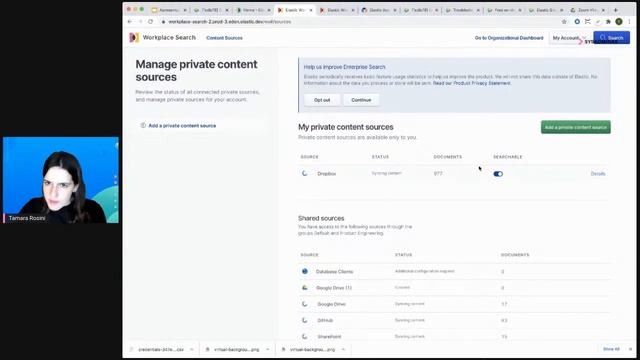Click the Google Drive syncing spinner icon
The height and width of the screenshot is (360, 640).
coord(305,304)
